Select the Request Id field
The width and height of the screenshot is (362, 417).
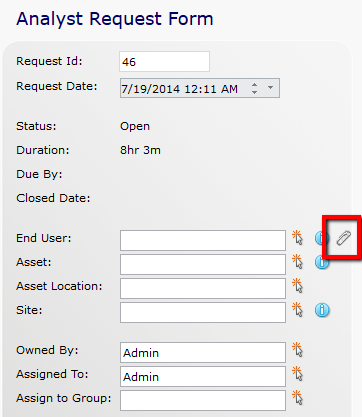164,61
